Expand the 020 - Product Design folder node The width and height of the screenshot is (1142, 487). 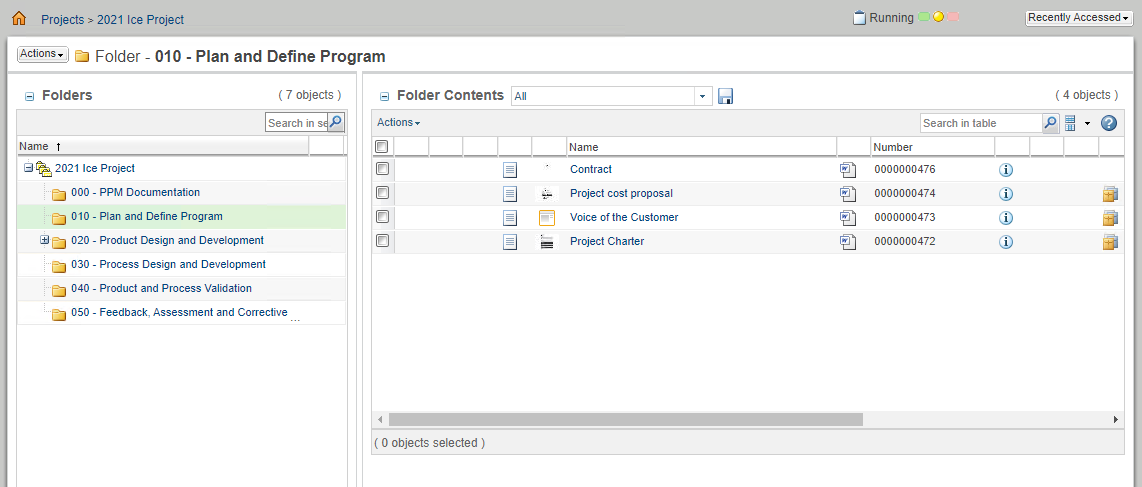click(44, 240)
